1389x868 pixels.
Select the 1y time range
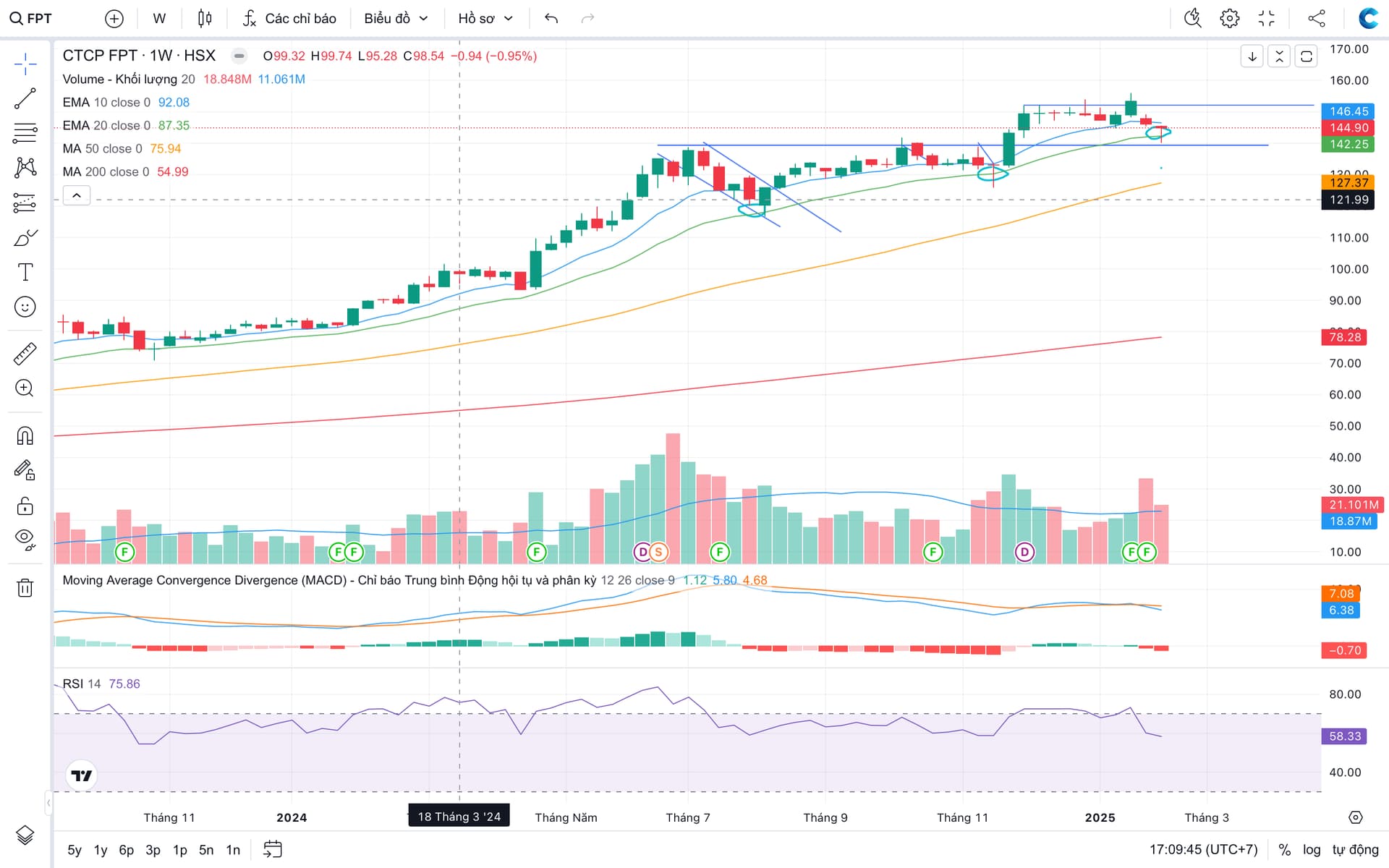101,850
